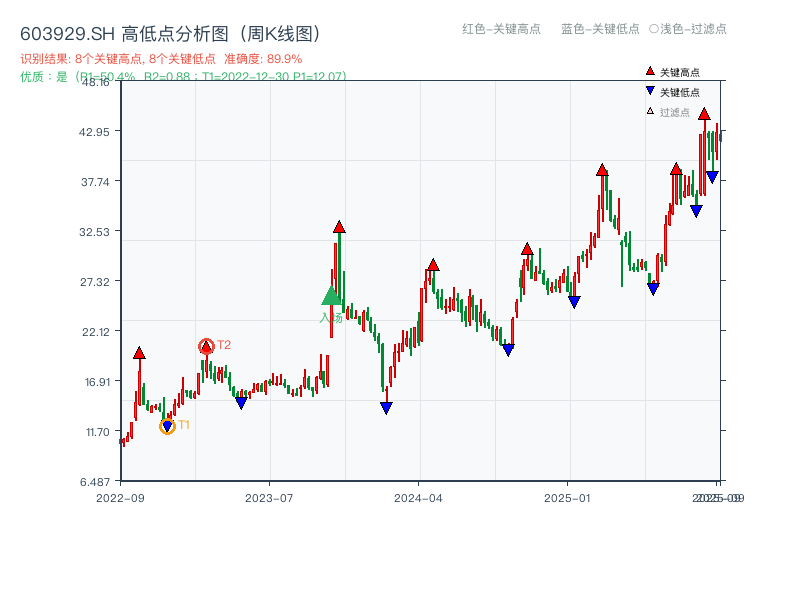
Task: Click the T1 label text
Action: click(184, 424)
